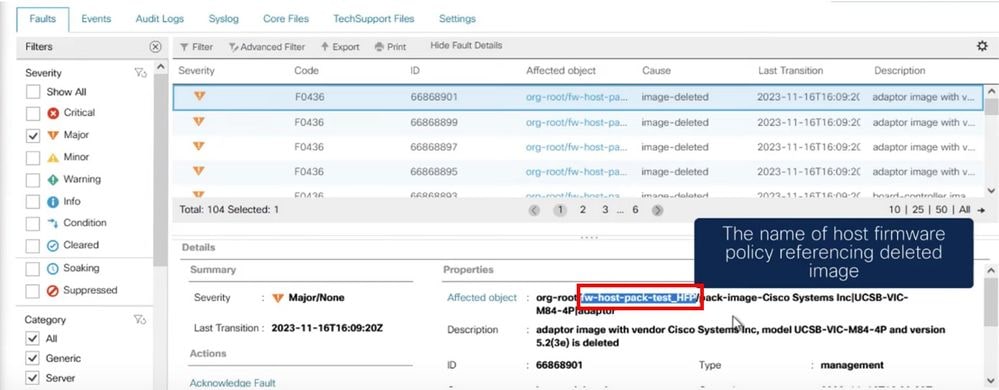Viewport: 999px width, 390px height.
Task: Select the Faults tab
Action: point(43,18)
